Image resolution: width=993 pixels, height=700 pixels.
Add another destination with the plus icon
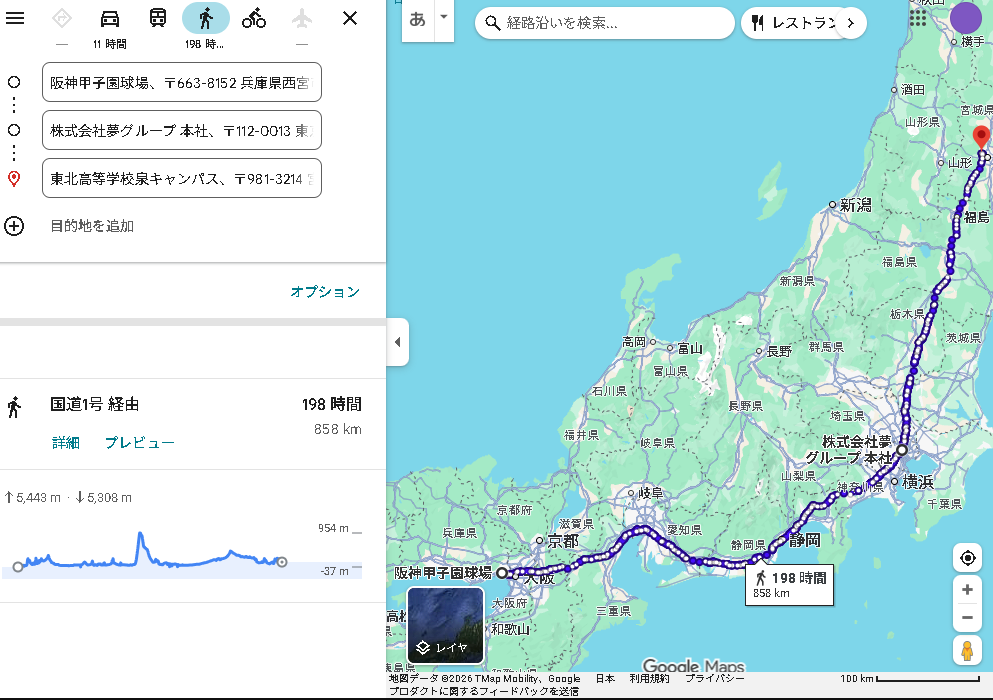click(x=14, y=226)
